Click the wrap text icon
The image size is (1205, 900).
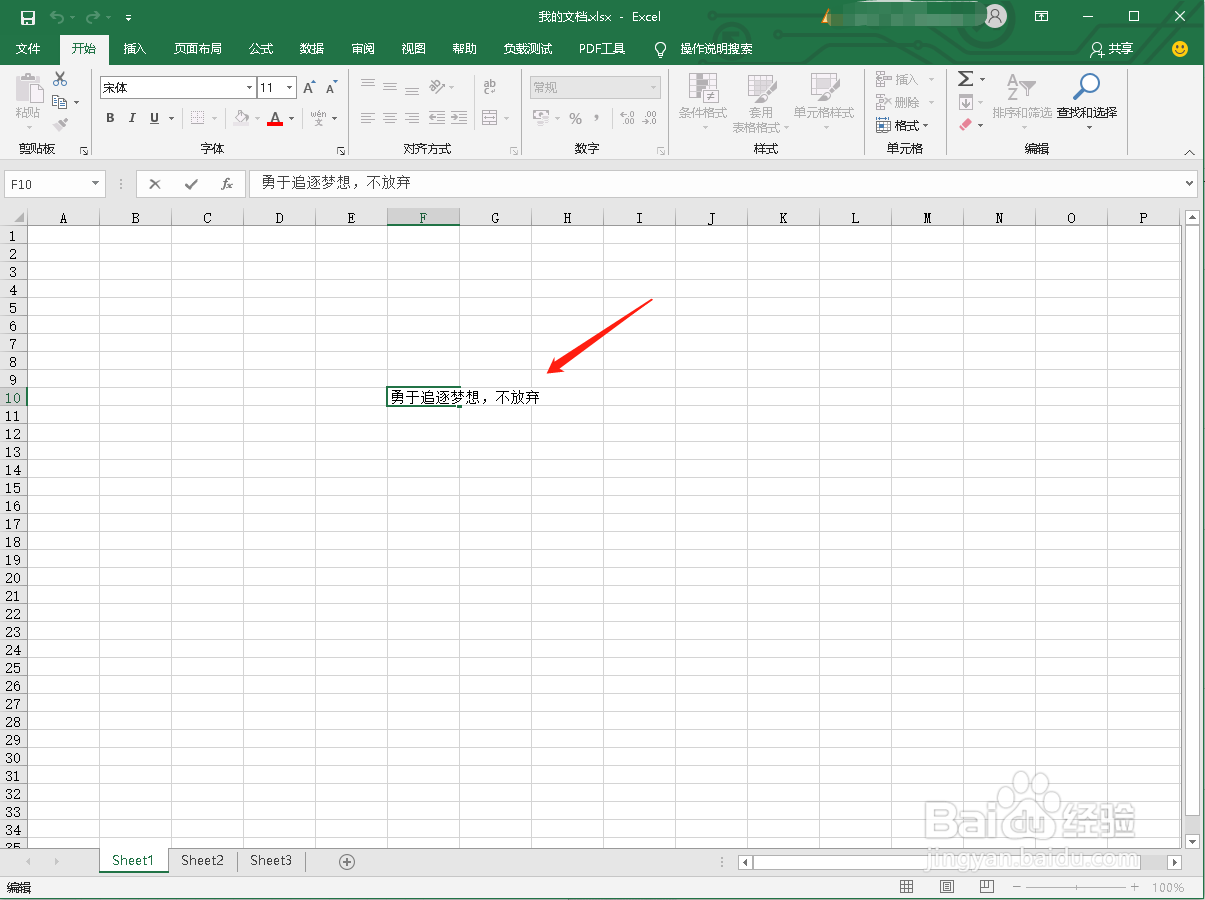(x=490, y=87)
